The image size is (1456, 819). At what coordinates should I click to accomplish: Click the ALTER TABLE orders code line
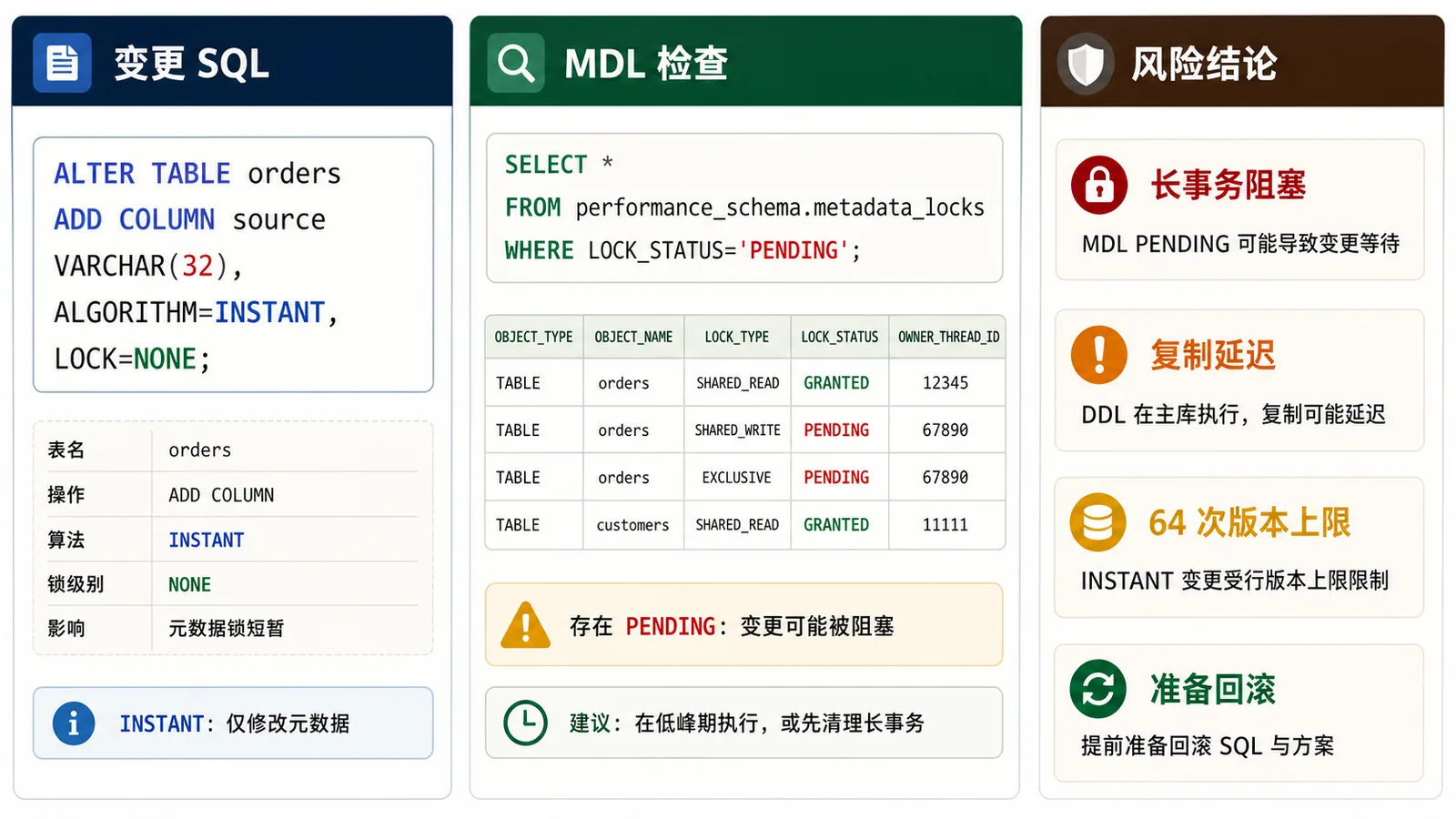pos(197,173)
